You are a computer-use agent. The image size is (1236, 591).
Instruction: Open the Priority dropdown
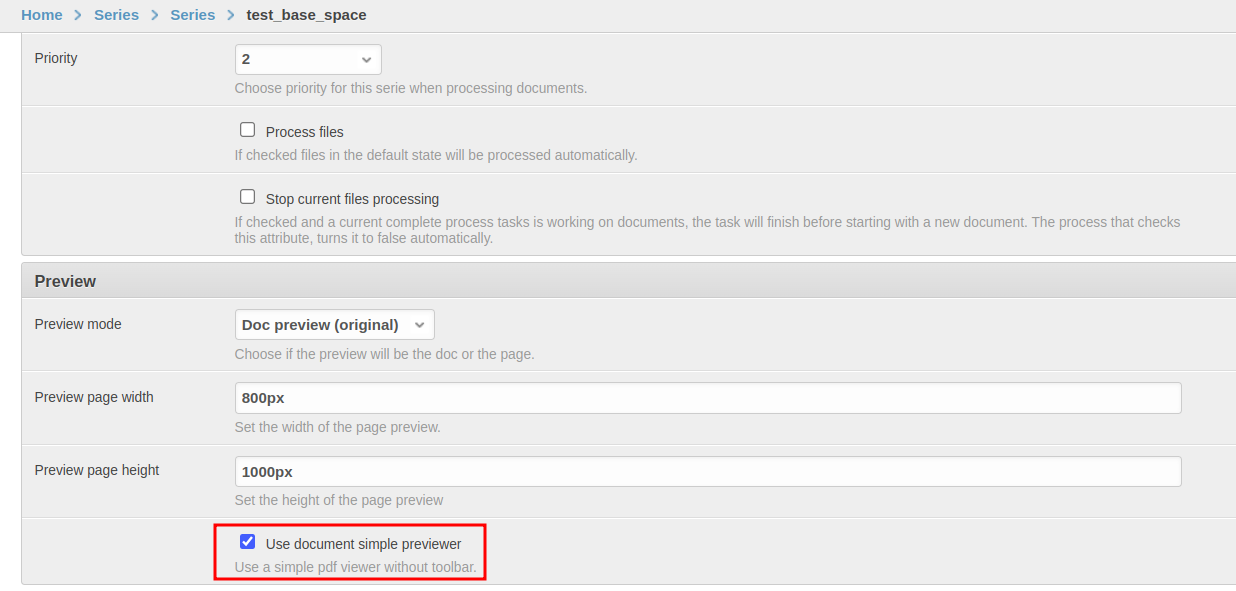coord(308,59)
